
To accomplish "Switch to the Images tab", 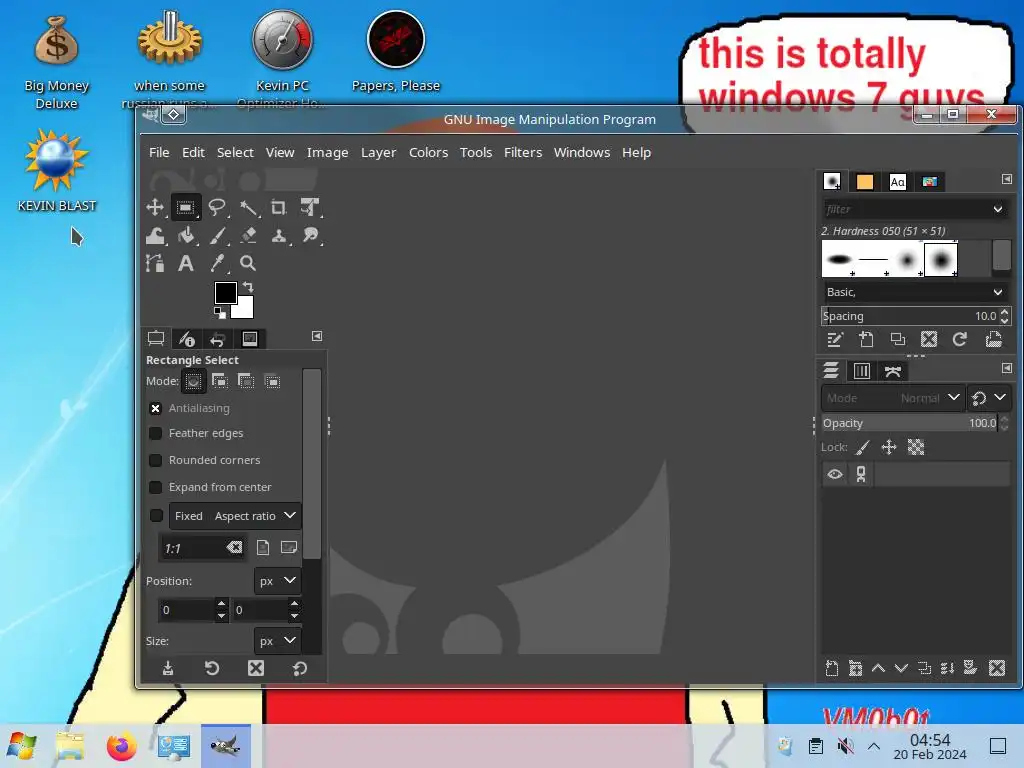I will (249, 338).
